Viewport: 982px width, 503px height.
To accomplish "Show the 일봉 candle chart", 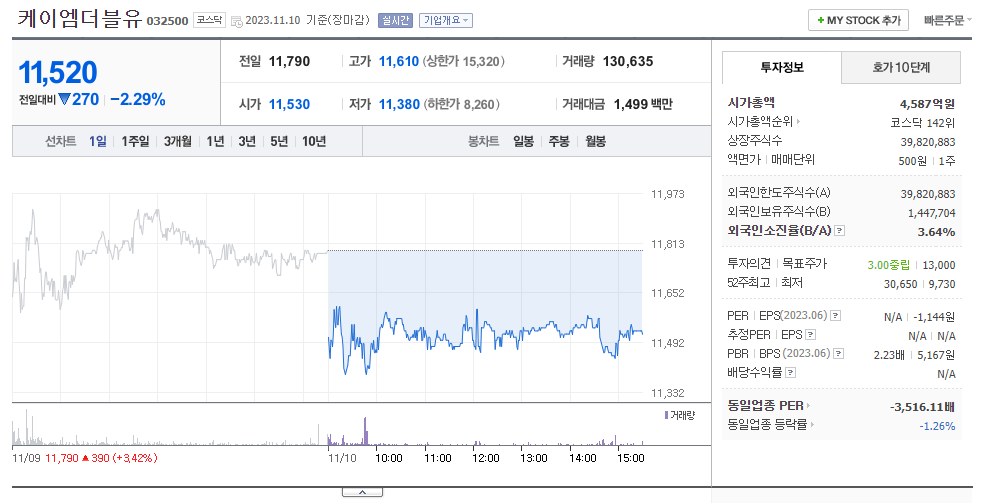I will [524, 142].
